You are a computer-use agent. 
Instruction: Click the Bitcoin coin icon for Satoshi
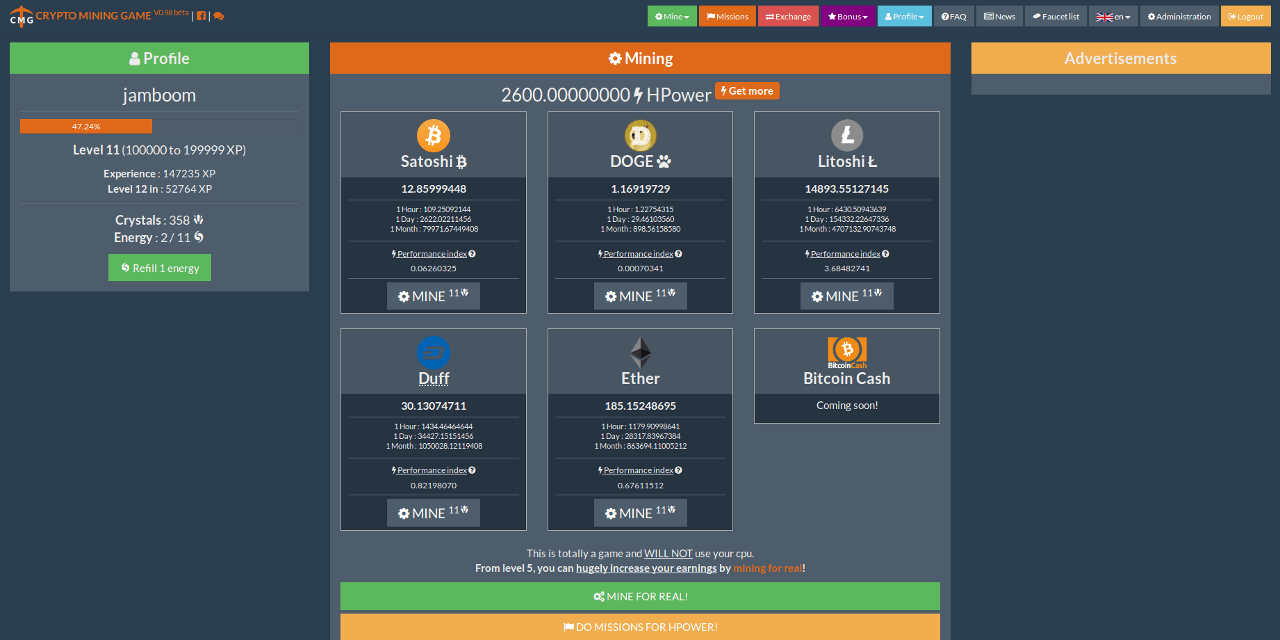click(433, 135)
